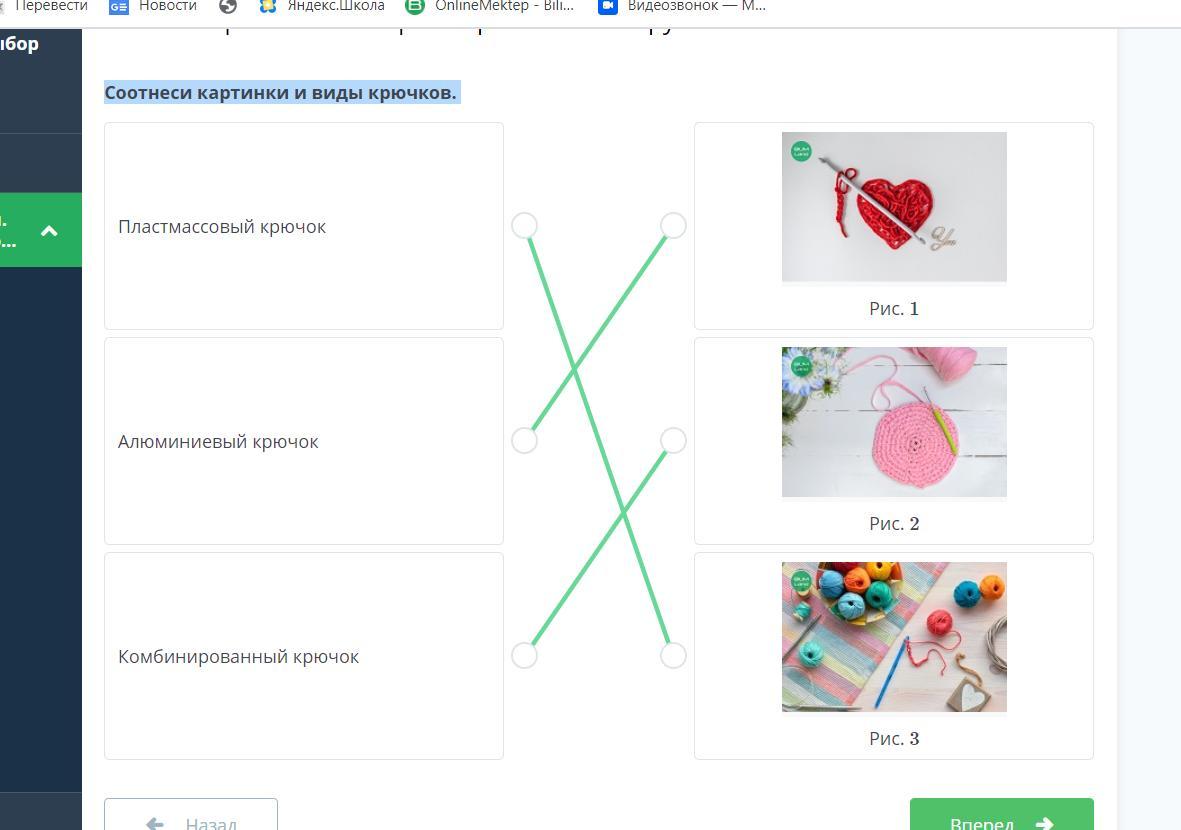This screenshot has height=830, width=1181.
Task: Click the back arrow on Назад
Action: point(154,823)
